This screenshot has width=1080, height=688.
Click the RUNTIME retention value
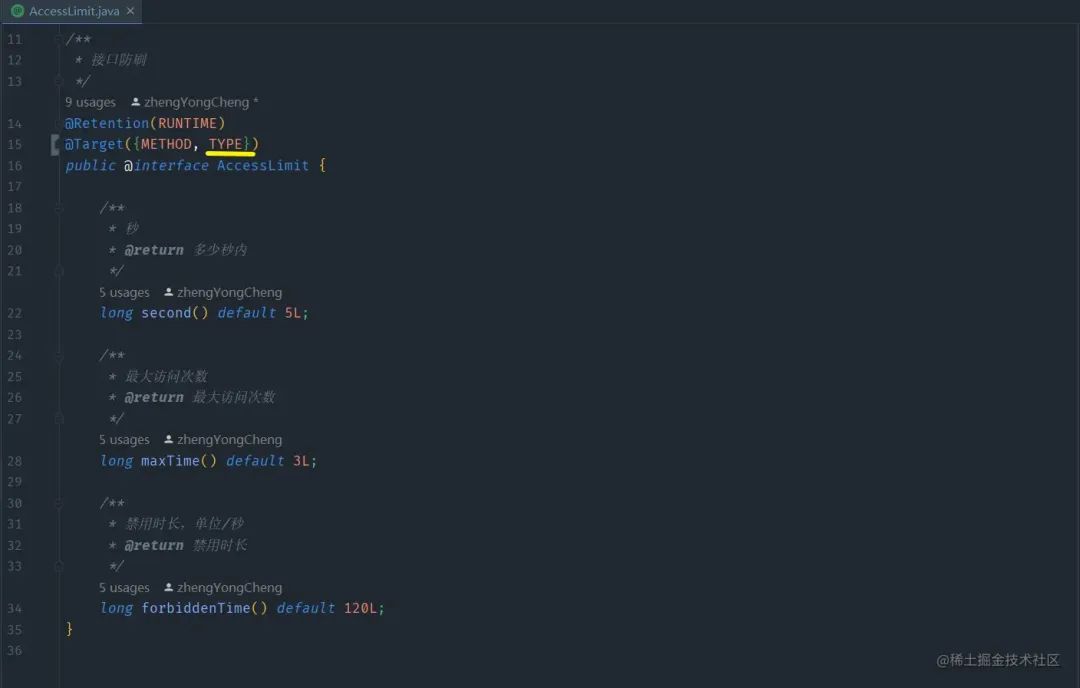[x=187, y=123]
